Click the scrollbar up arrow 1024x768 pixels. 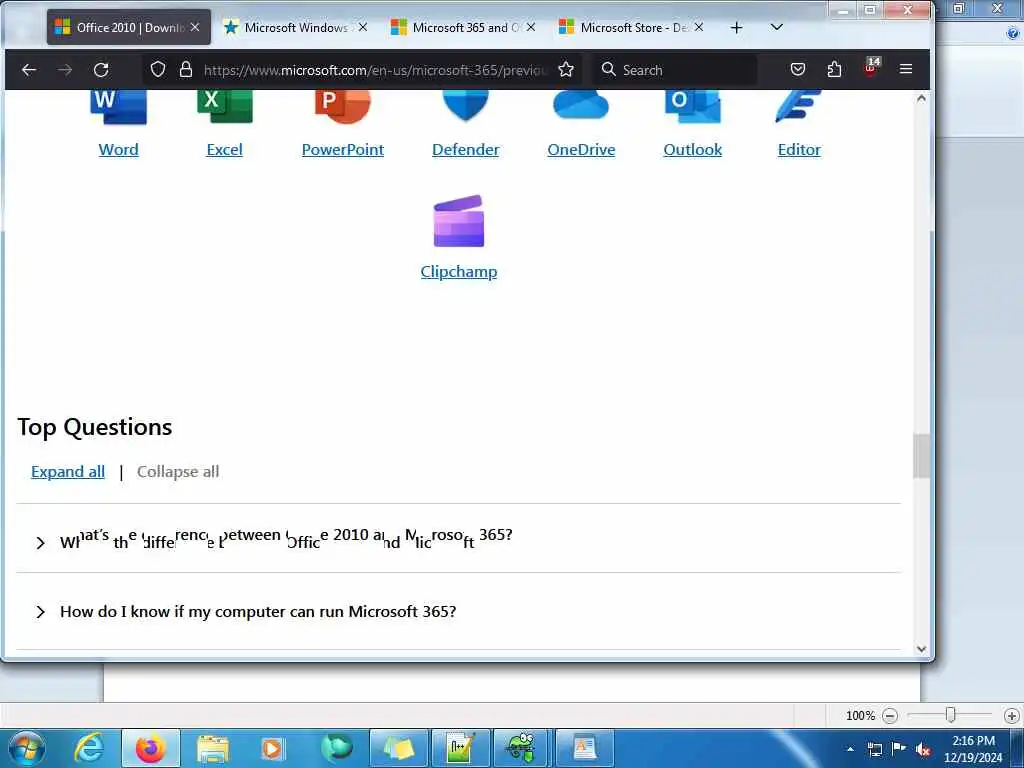click(x=921, y=98)
